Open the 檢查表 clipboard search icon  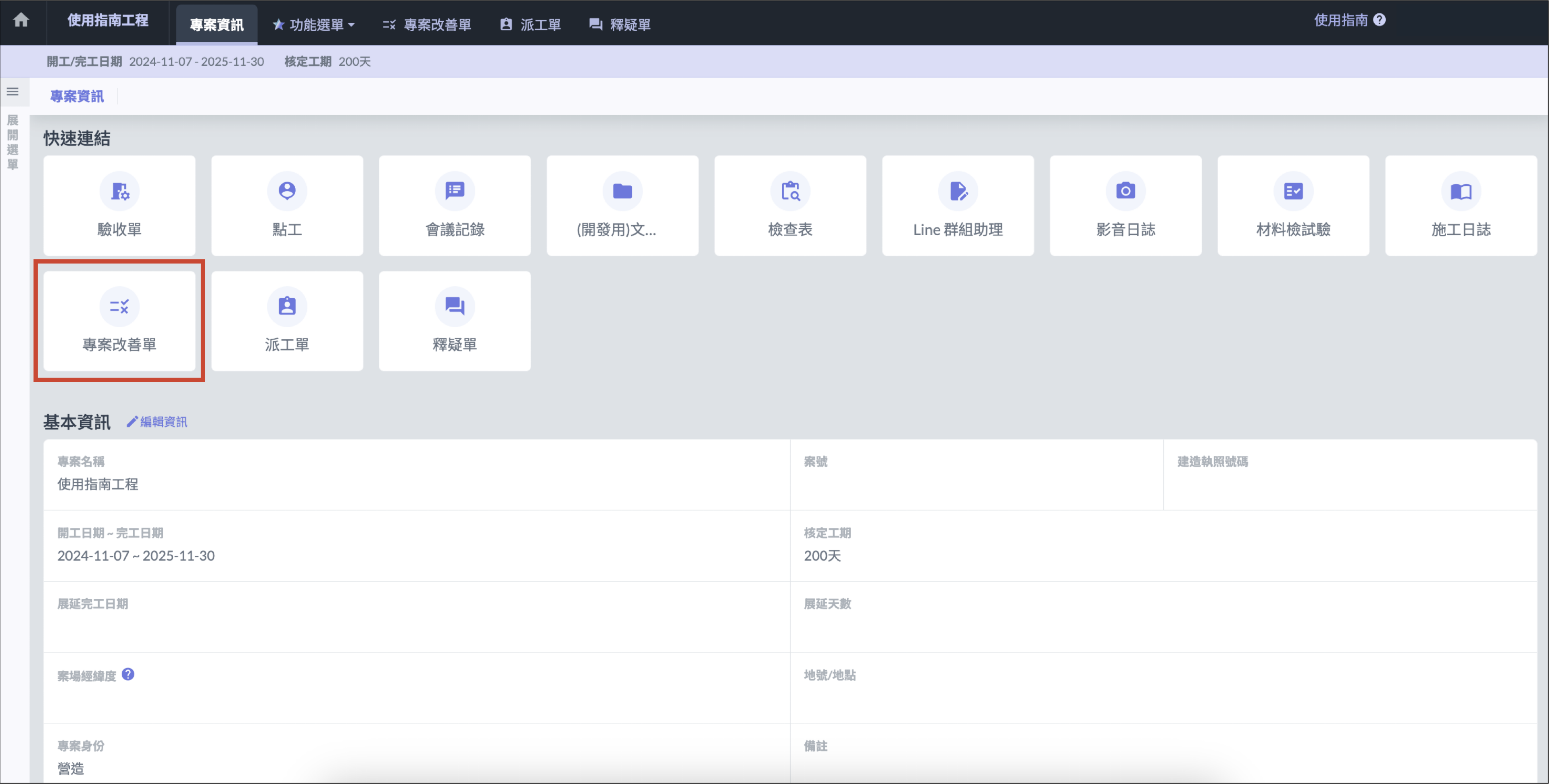click(790, 191)
